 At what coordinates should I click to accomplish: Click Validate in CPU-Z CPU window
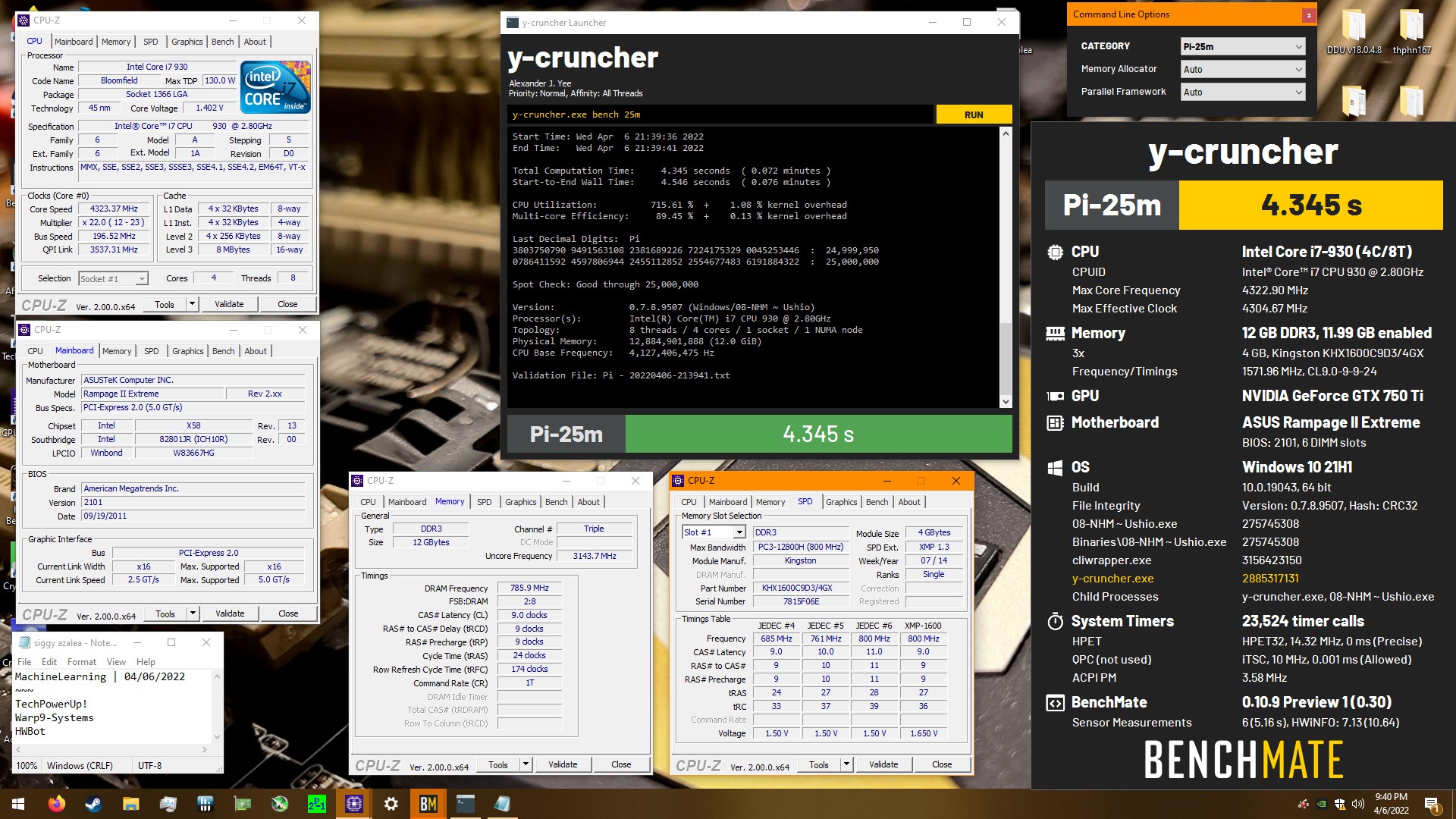229,304
